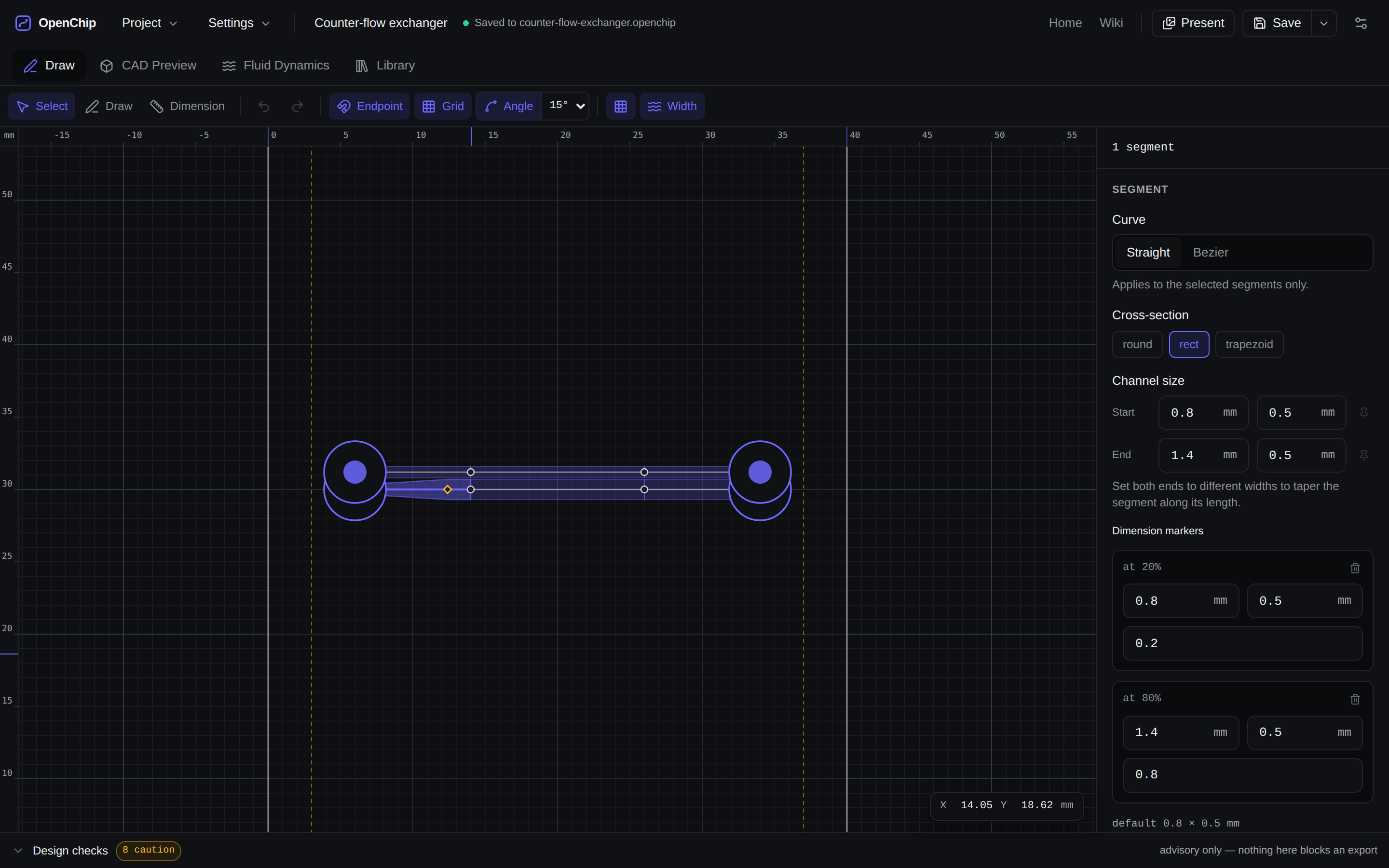Delete the marker at 20%
The image size is (1389, 868).
pos(1355,568)
